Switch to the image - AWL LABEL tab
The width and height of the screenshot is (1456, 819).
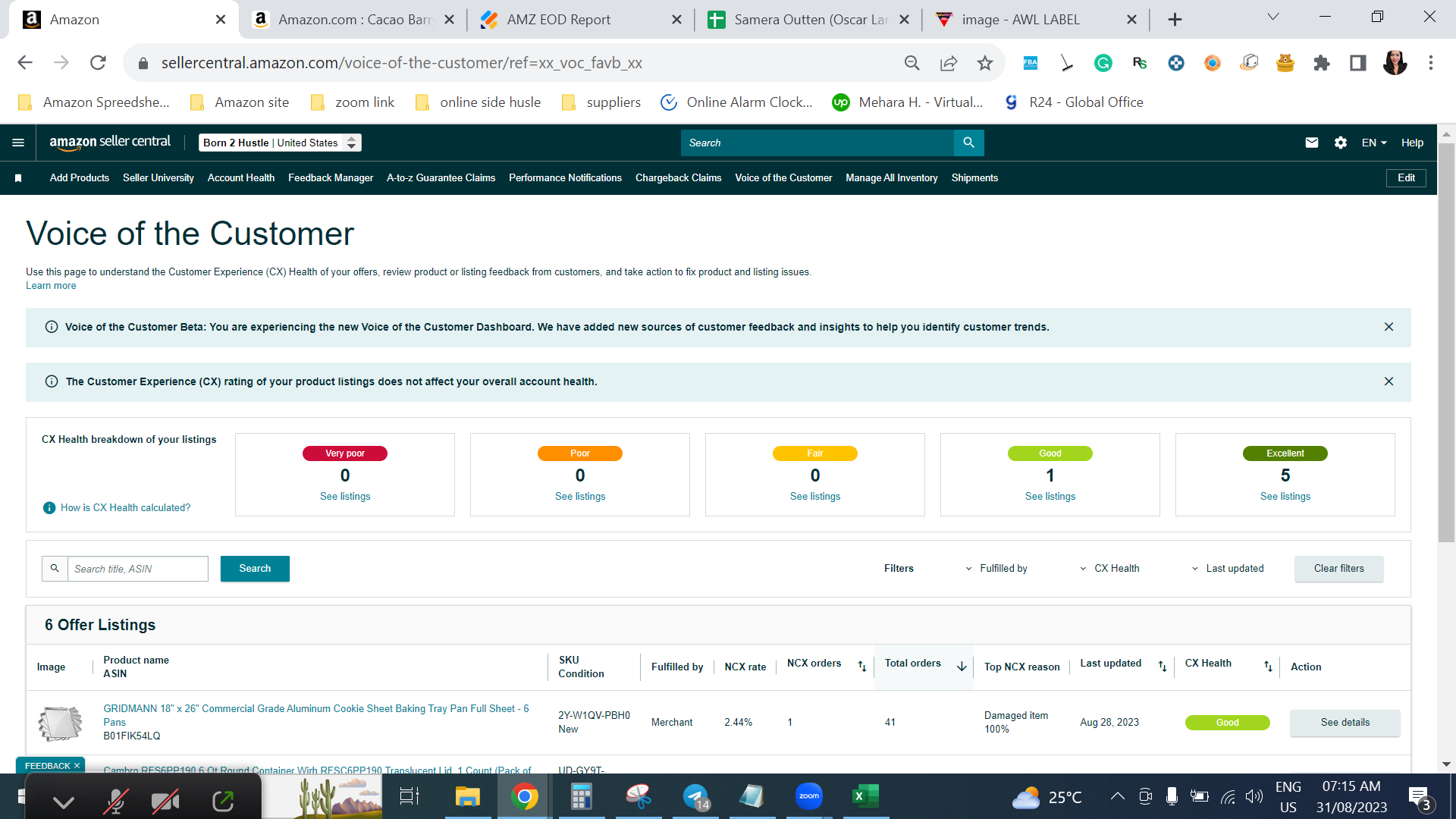pos(1035,20)
